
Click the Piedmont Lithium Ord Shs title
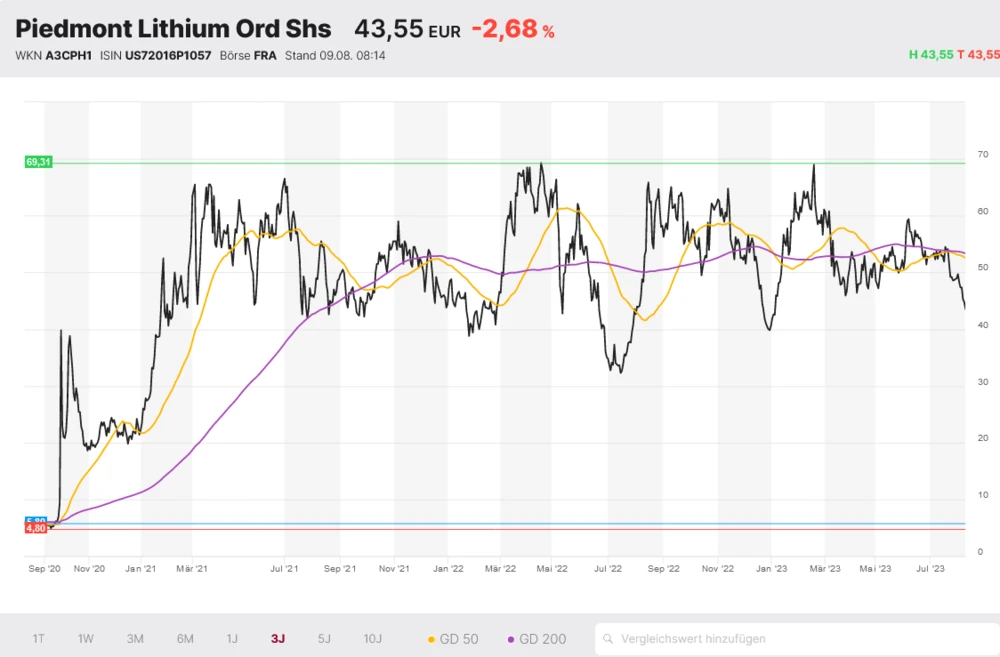pyautogui.click(x=173, y=29)
